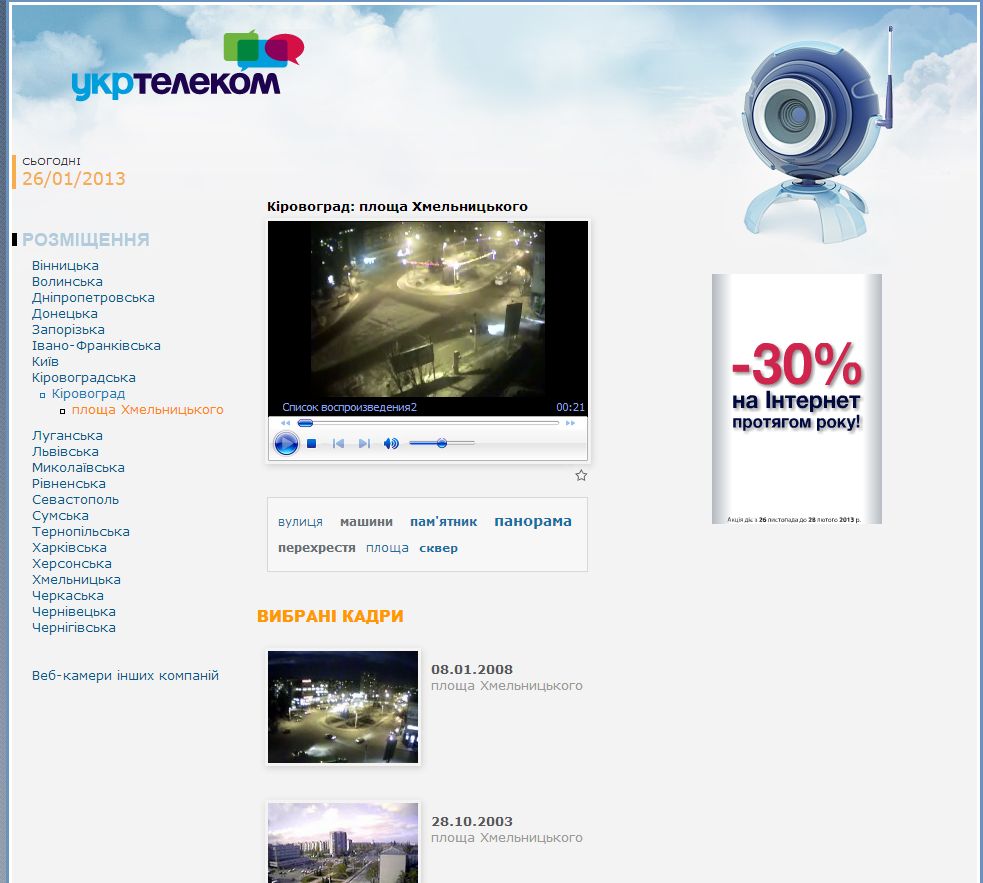Screen dimensions: 983x883
Task: Fast forward using small double-arrow right
Action: [570, 423]
